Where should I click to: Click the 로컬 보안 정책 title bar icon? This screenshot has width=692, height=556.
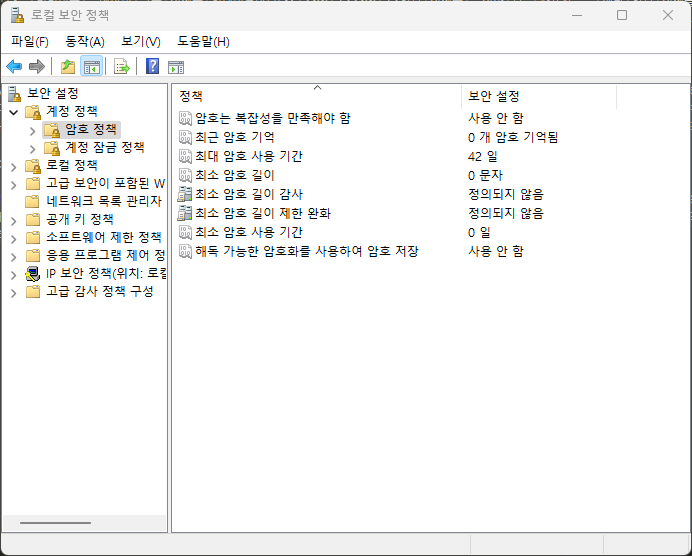tap(17, 15)
